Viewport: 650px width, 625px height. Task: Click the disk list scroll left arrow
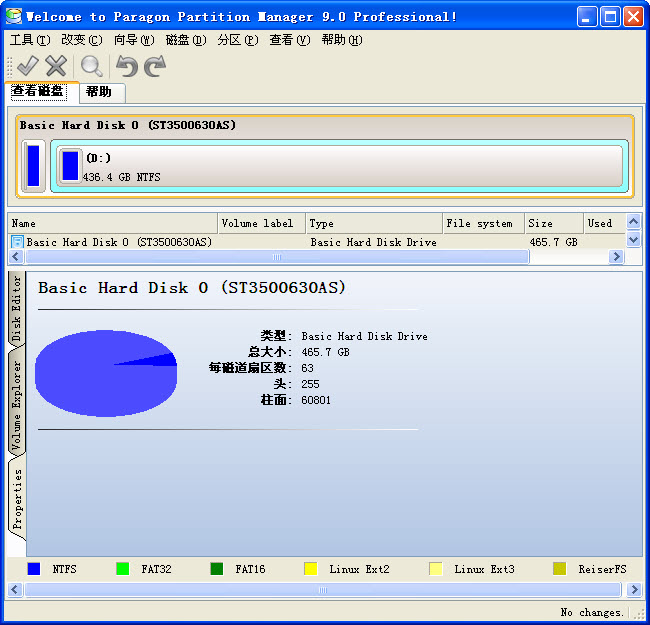pyautogui.click(x=16, y=257)
